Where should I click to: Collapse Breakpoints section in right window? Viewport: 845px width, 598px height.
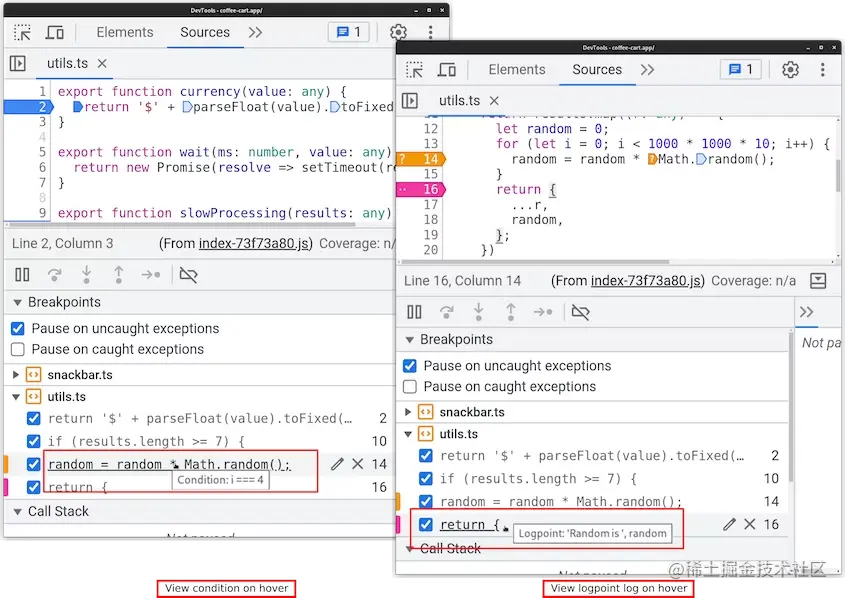[410, 340]
